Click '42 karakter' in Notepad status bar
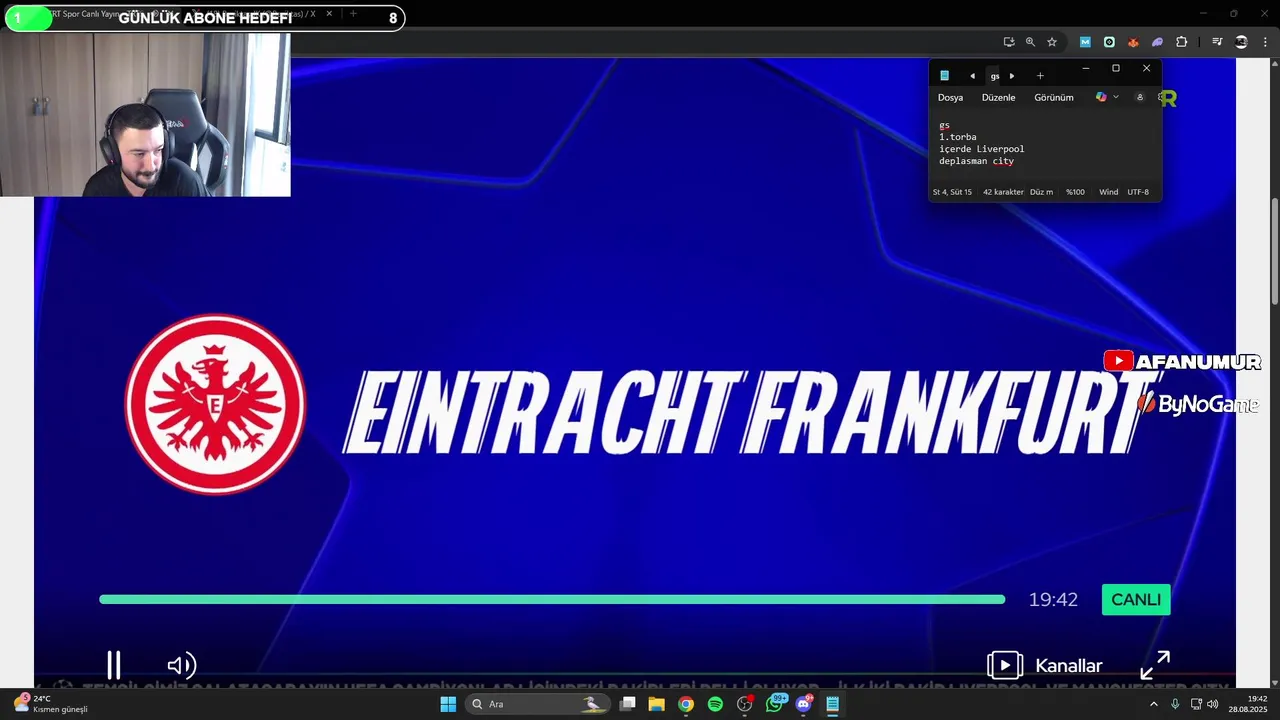The height and width of the screenshot is (720, 1280). 1003,192
